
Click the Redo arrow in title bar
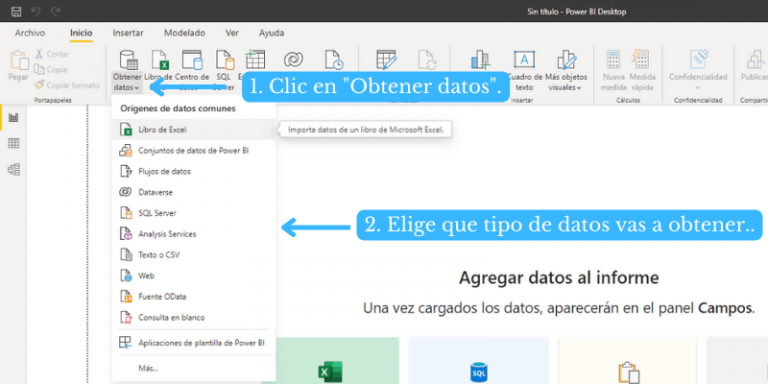(x=55, y=11)
